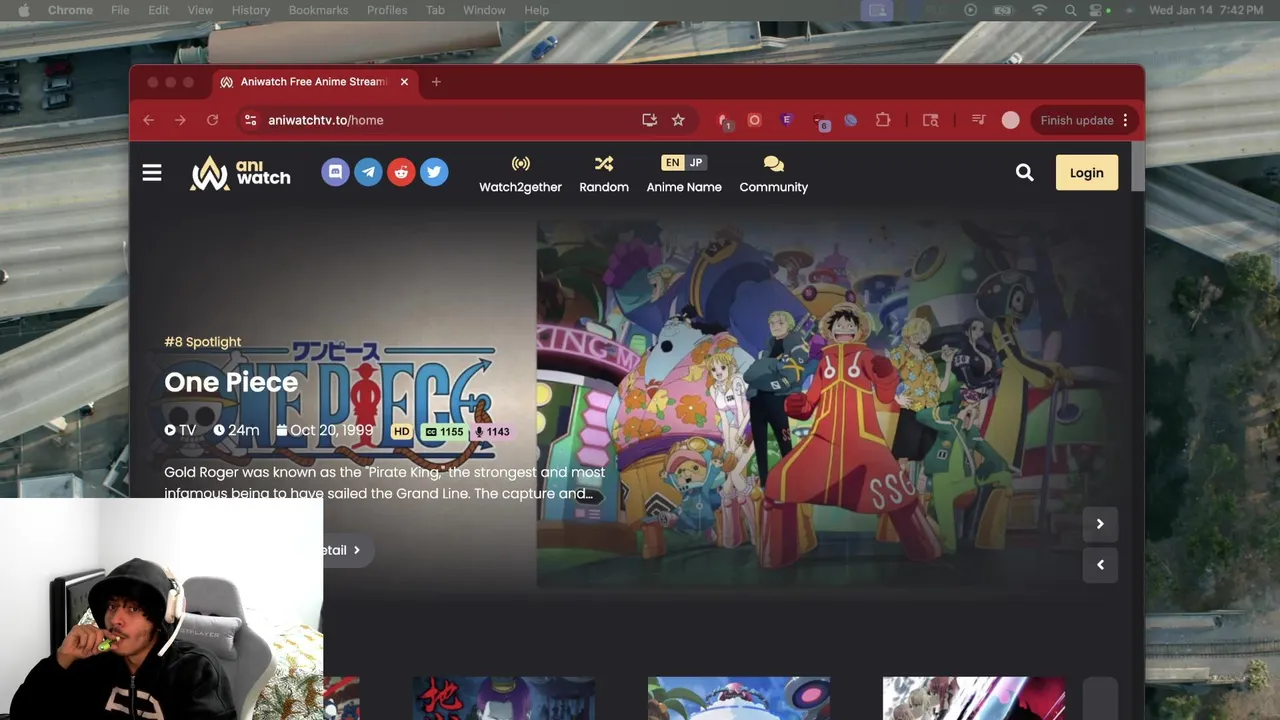The image size is (1280, 720).
Task: Open the extensions puzzle icon
Action: (883, 120)
